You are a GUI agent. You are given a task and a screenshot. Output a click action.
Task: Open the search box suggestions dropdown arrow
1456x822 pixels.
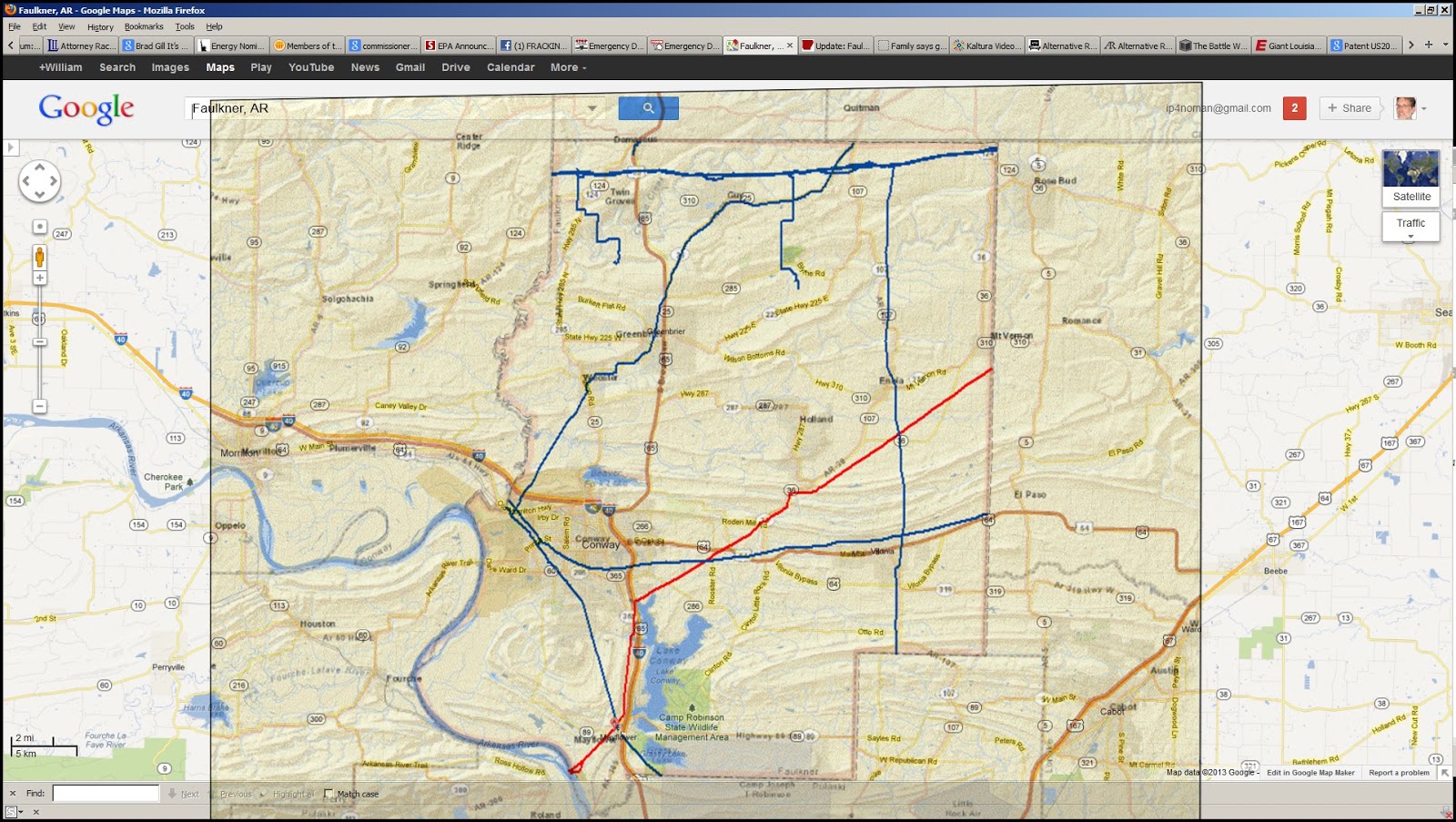pyautogui.click(x=592, y=108)
